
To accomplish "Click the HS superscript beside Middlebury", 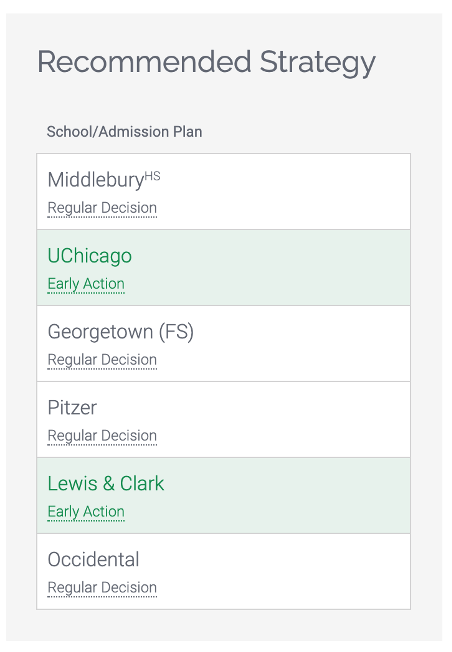I will coord(153,176).
